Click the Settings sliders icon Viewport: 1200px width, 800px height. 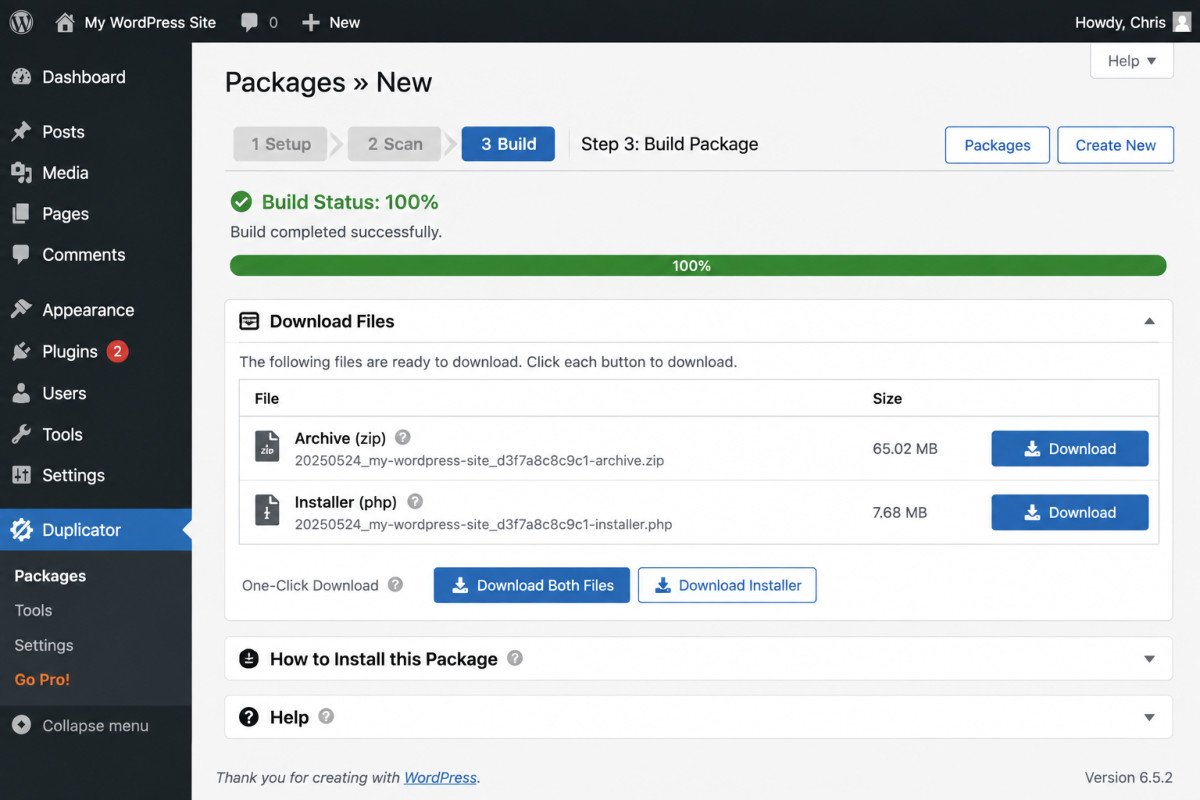click(21, 475)
